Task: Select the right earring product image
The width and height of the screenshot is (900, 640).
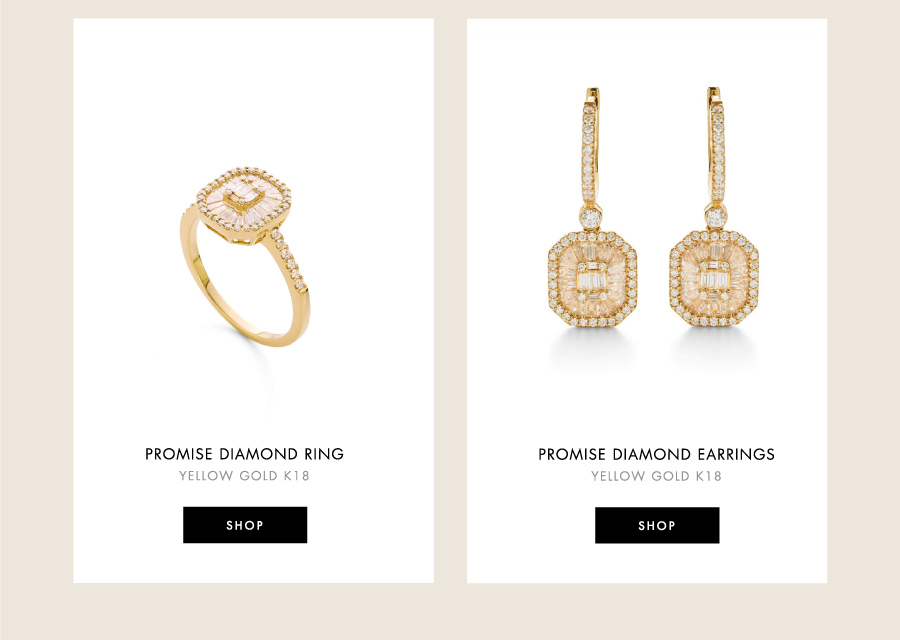Action: (715, 208)
